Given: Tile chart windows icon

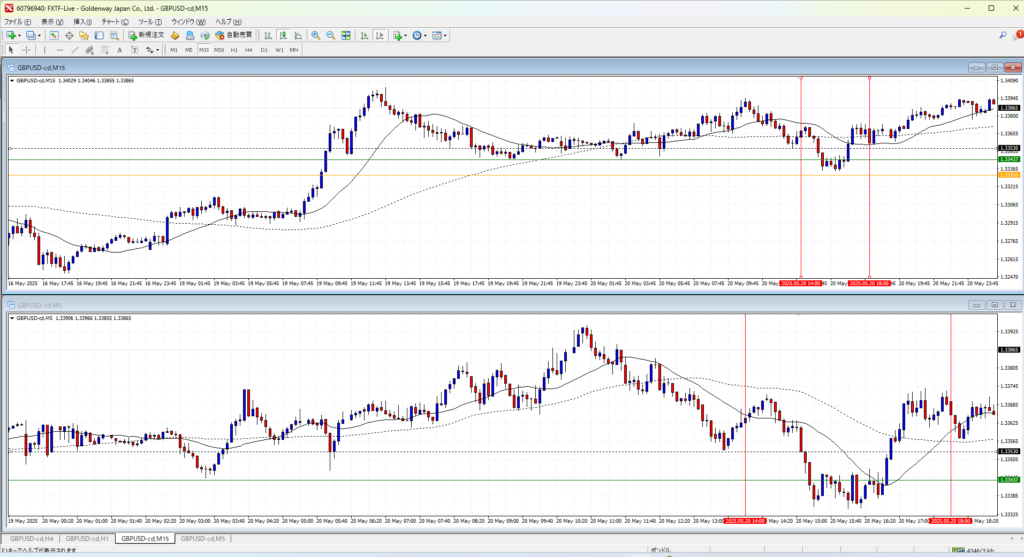Looking at the screenshot, I should coord(346,35).
